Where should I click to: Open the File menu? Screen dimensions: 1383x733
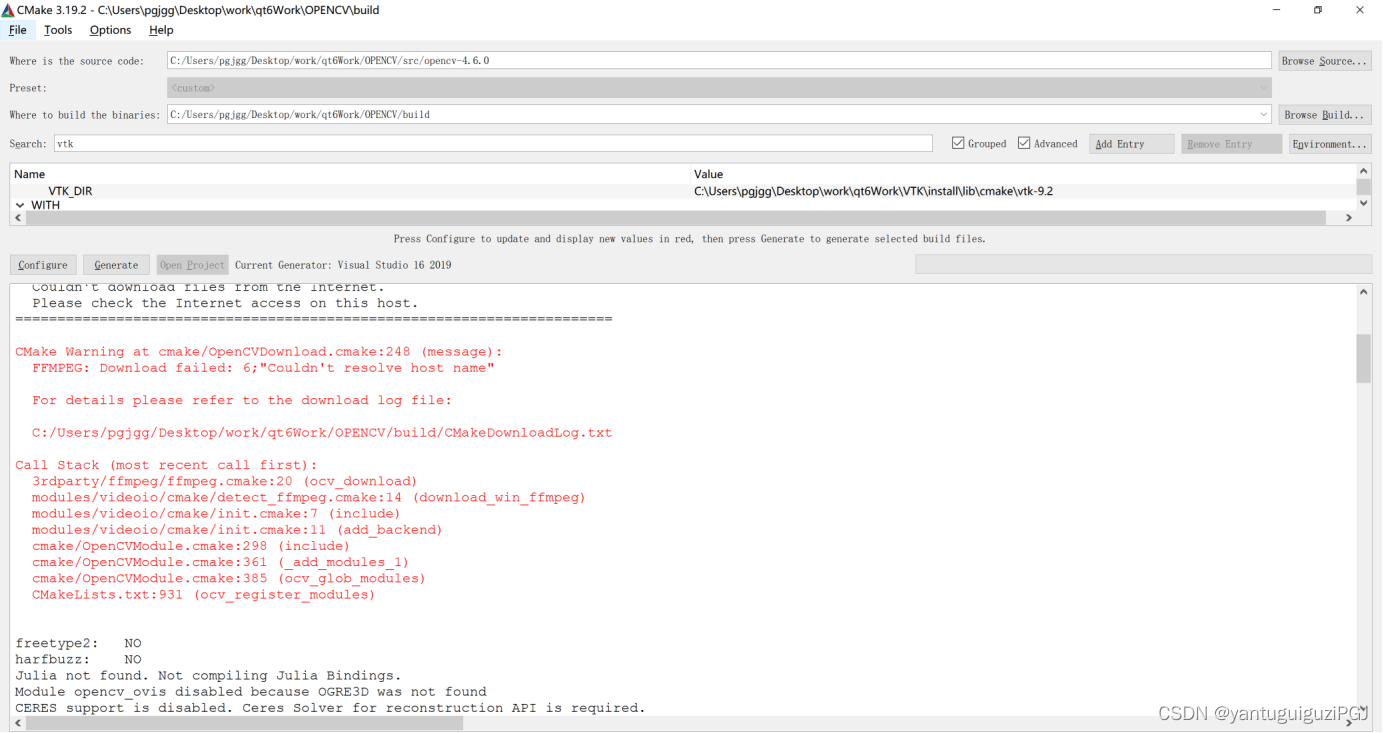pyautogui.click(x=18, y=30)
